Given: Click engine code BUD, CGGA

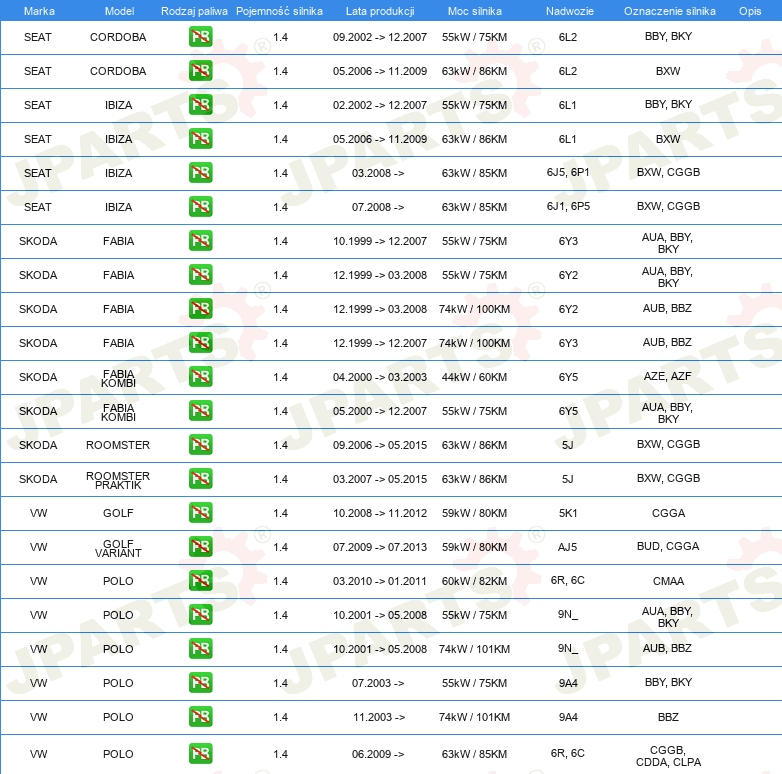Looking at the screenshot, I should click(x=668, y=546).
